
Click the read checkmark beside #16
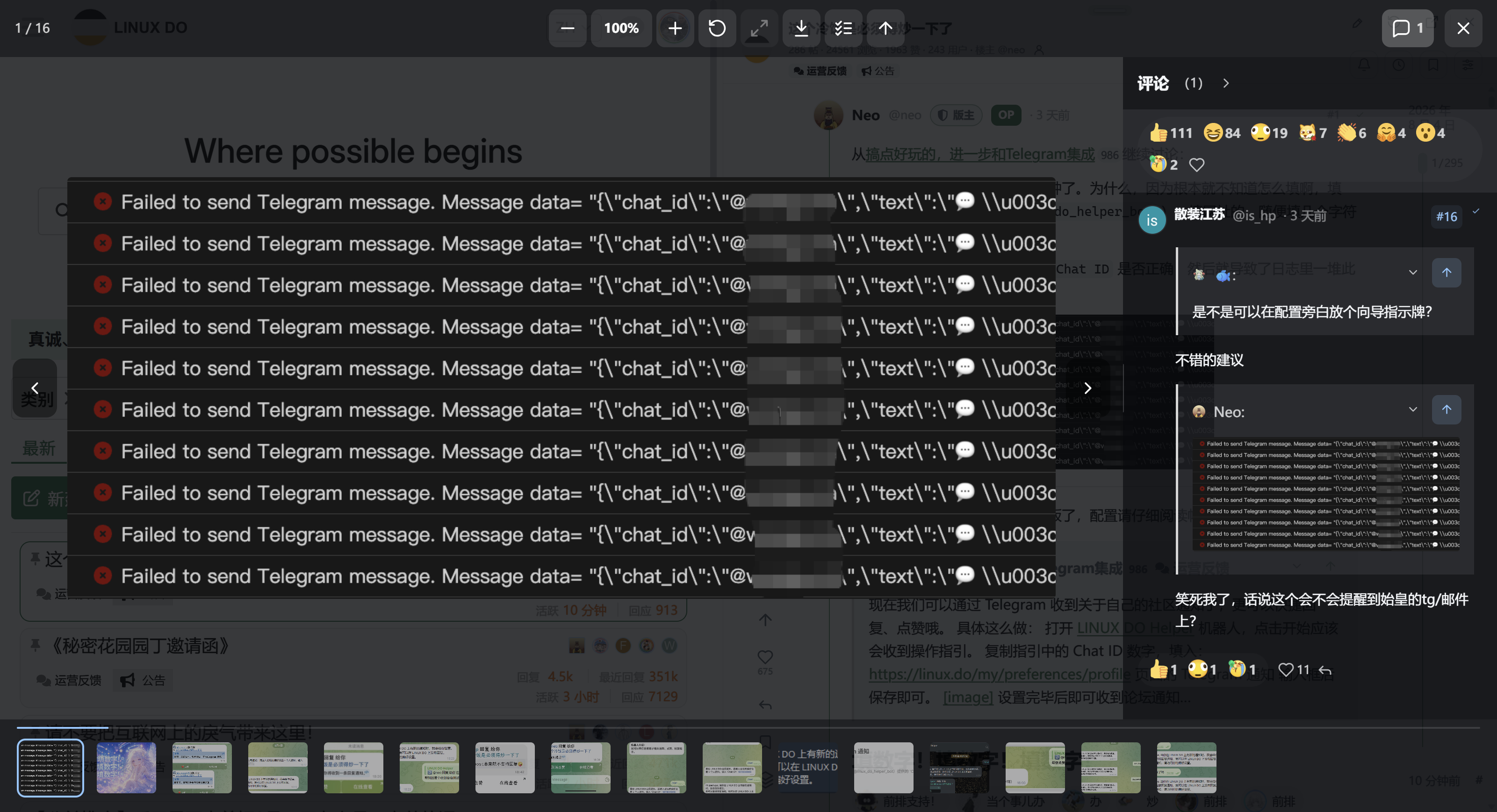tap(1475, 211)
